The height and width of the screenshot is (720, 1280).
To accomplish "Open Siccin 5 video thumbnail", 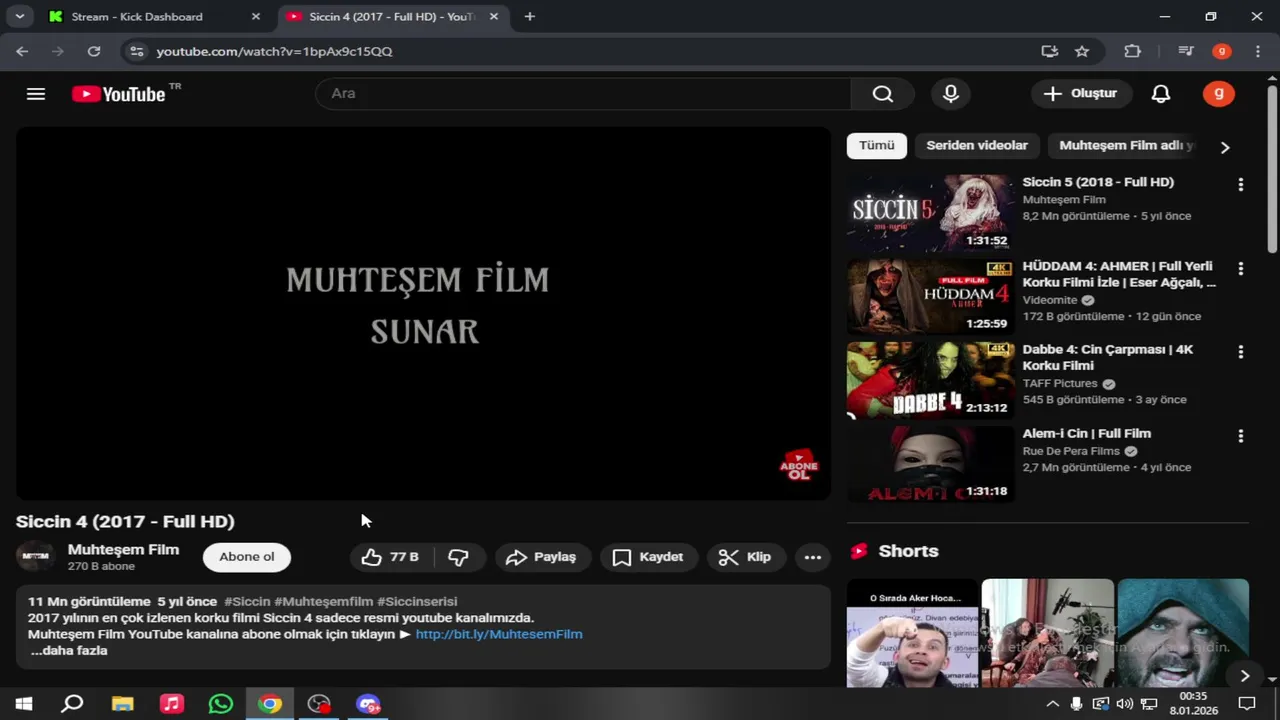I will 930,212.
